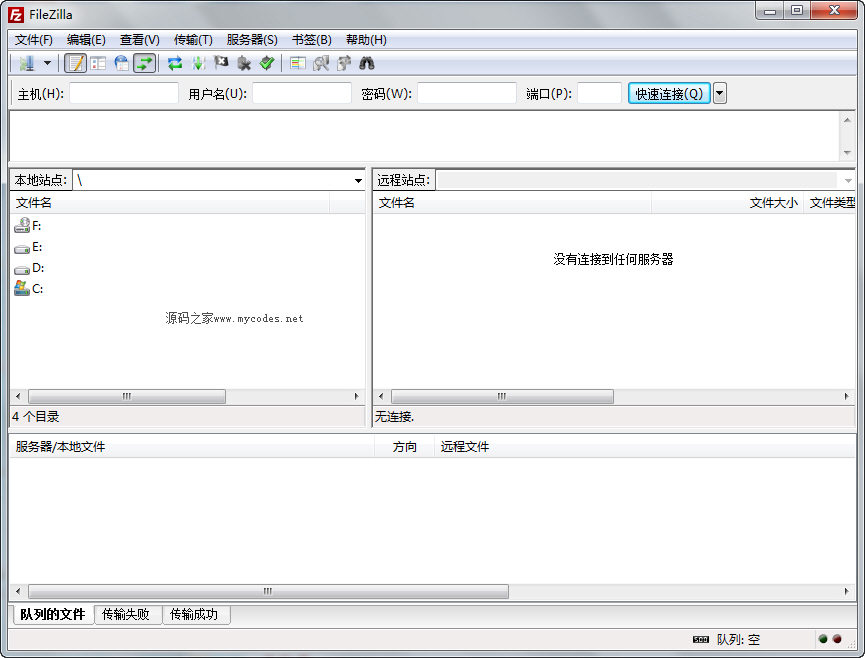865x658 pixels.
Task: Click the message log scroll up arrow
Action: coord(847,120)
